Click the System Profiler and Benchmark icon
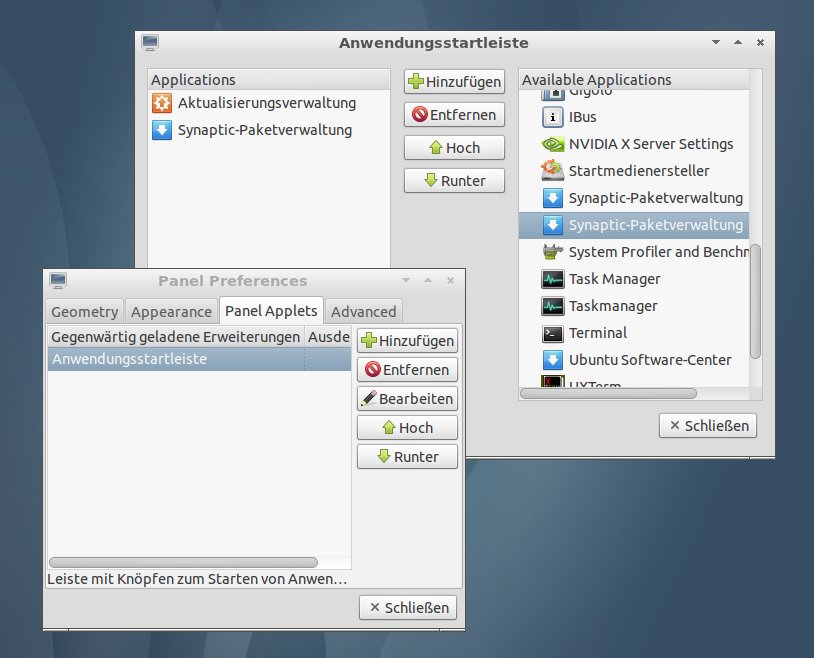 (x=552, y=252)
